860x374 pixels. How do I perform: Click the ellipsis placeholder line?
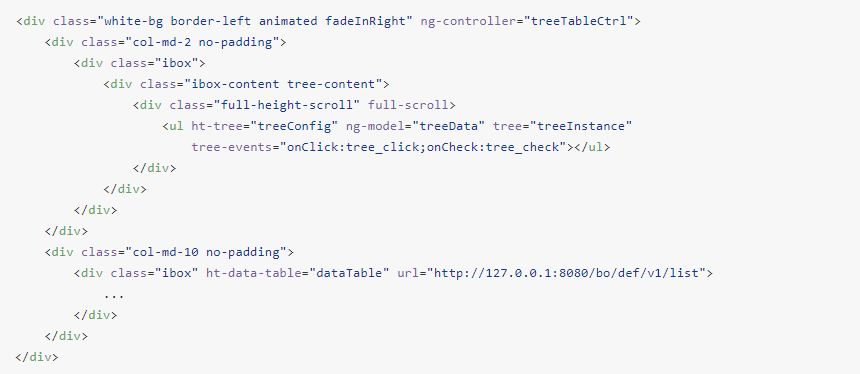click(x=114, y=295)
